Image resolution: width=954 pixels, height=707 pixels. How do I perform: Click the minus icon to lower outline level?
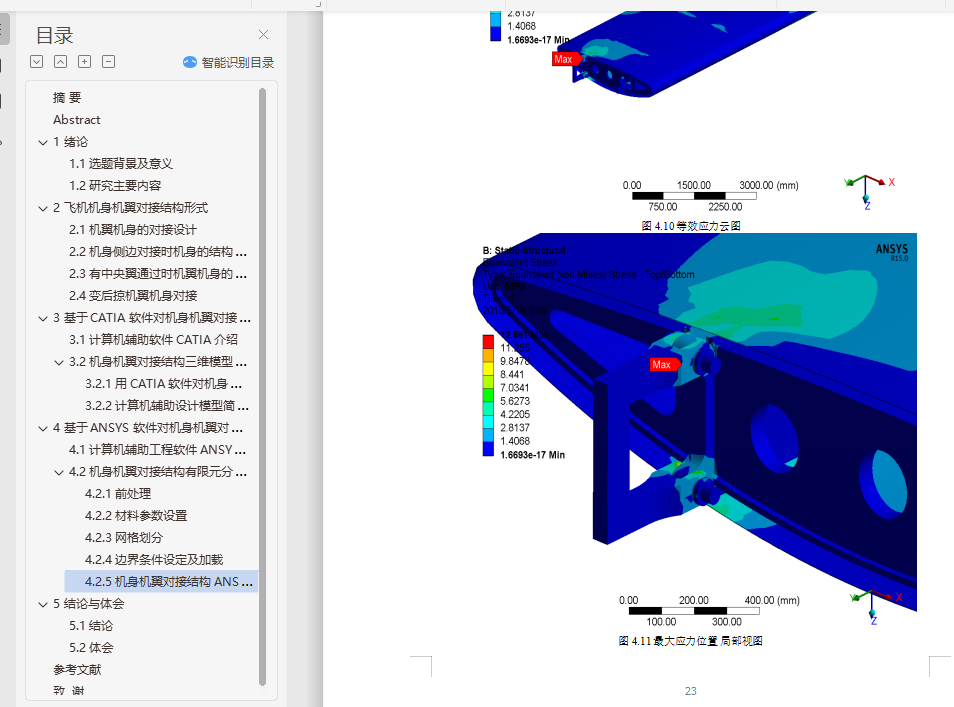(x=108, y=61)
